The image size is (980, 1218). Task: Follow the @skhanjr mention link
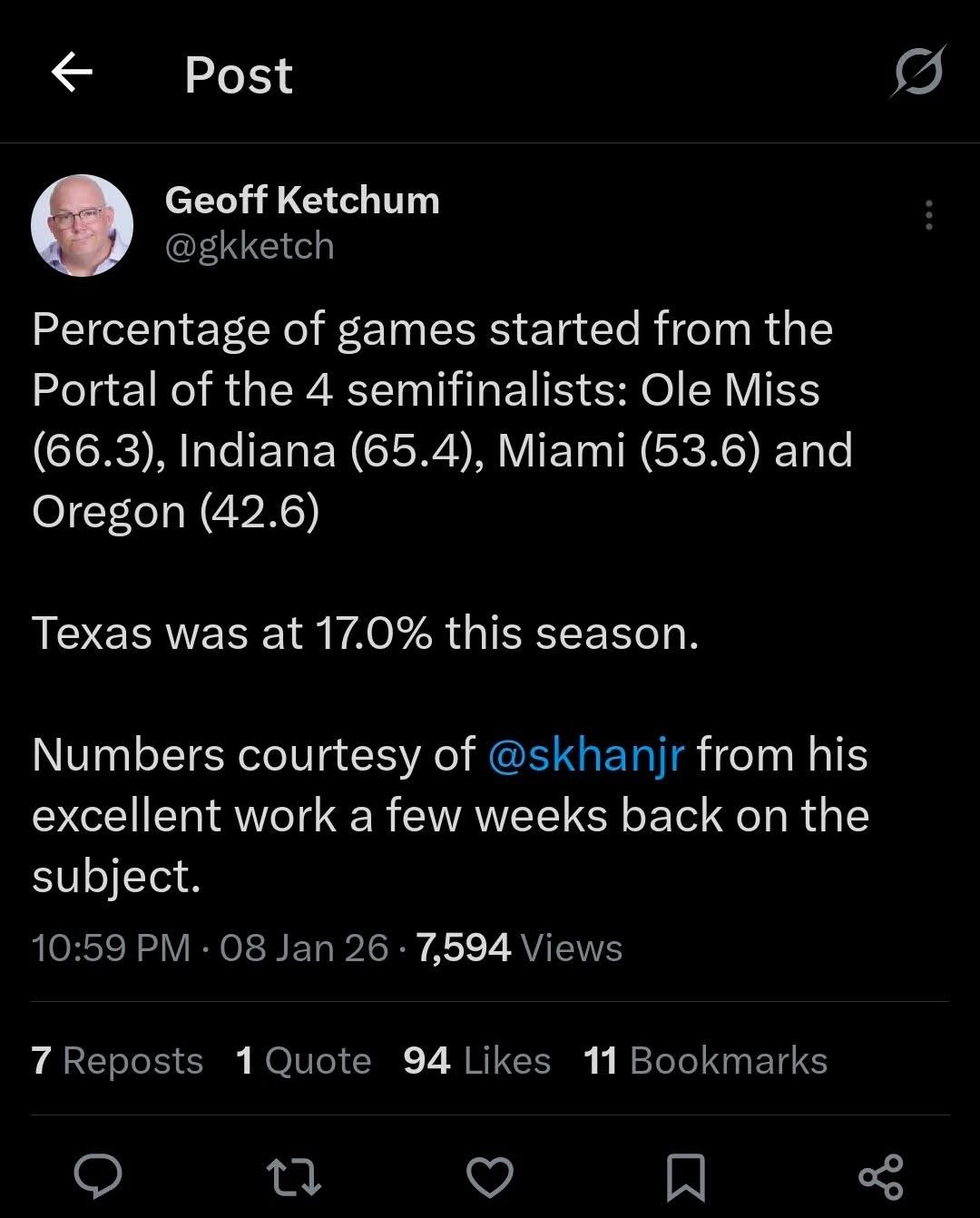[x=586, y=754]
